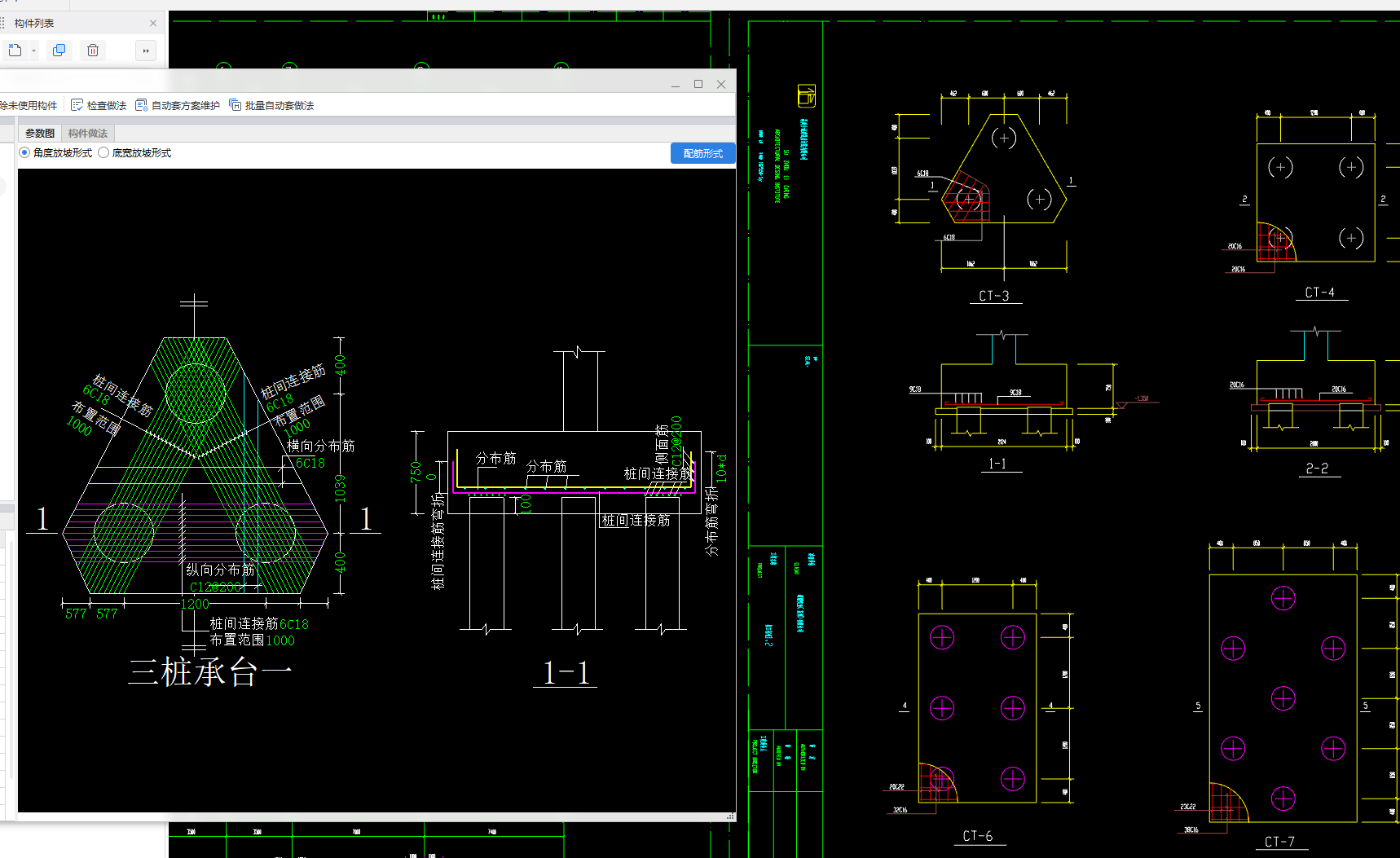This screenshot has width=1400, height=858.
Task: Launch 批量自动套做法 from the toolbar
Action: [x=271, y=106]
